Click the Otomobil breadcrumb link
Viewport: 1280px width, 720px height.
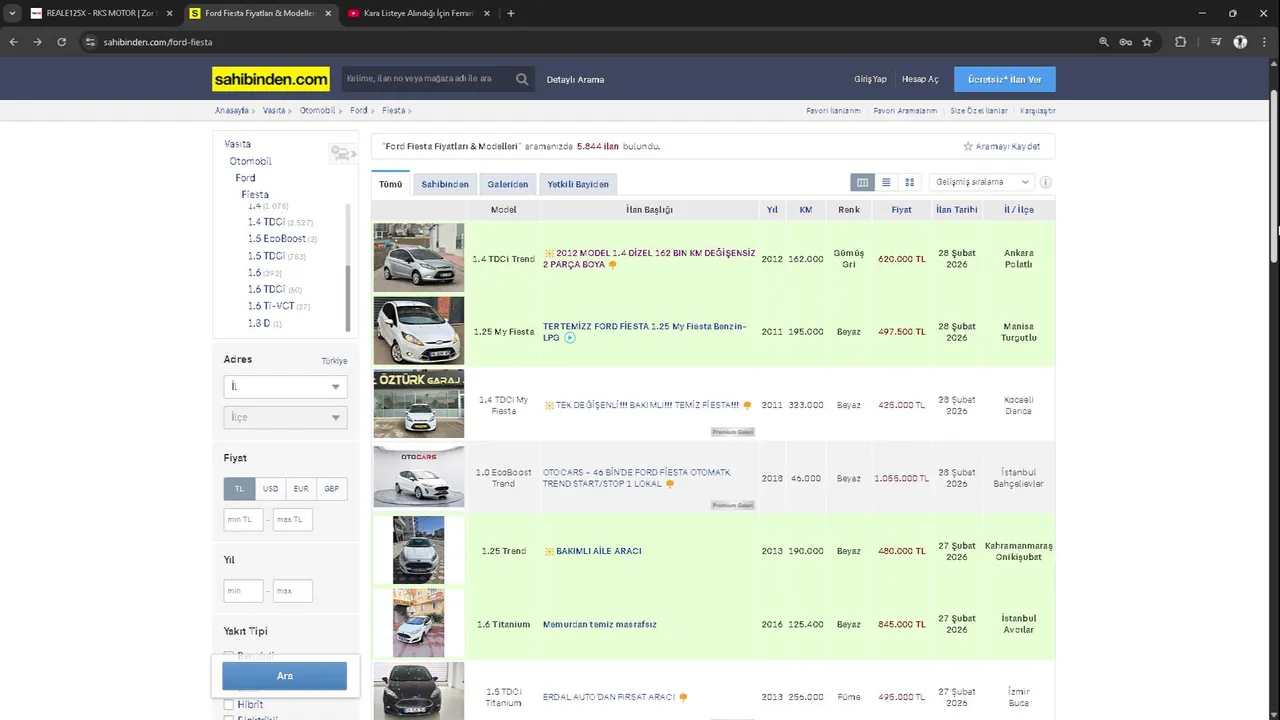pos(317,111)
